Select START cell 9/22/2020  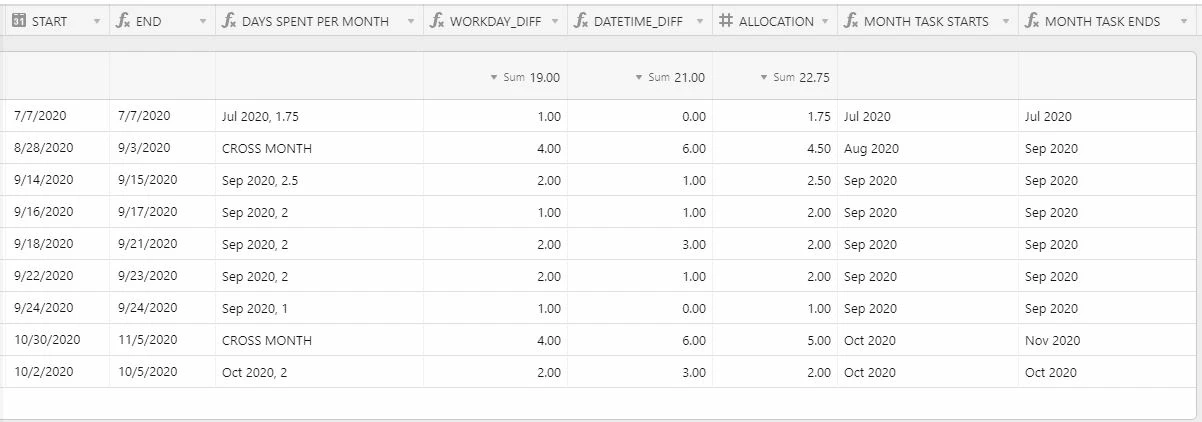pyautogui.click(x=55, y=276)
